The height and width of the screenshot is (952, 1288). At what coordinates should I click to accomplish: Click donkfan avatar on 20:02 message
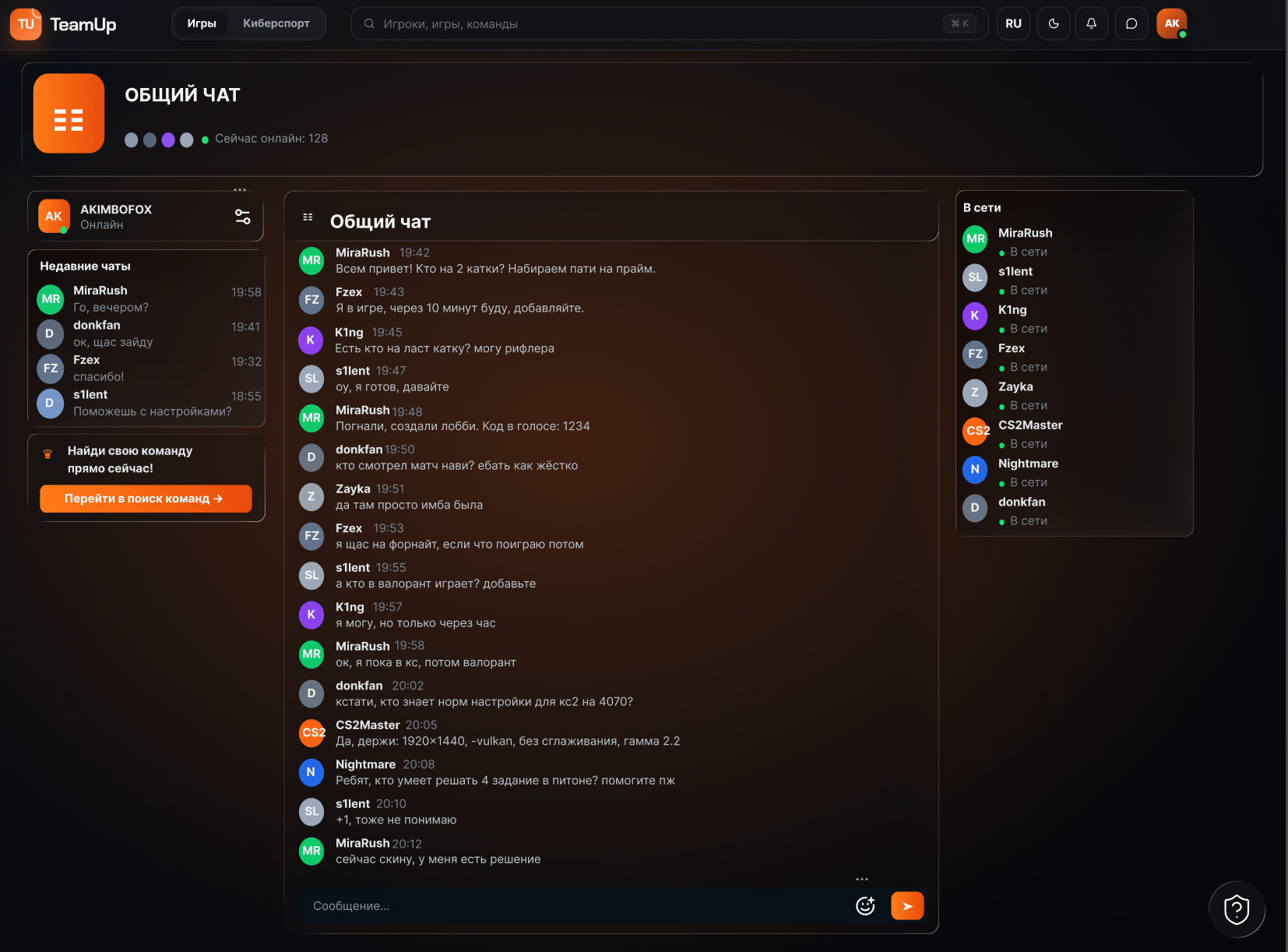click(x=311, y=693)
